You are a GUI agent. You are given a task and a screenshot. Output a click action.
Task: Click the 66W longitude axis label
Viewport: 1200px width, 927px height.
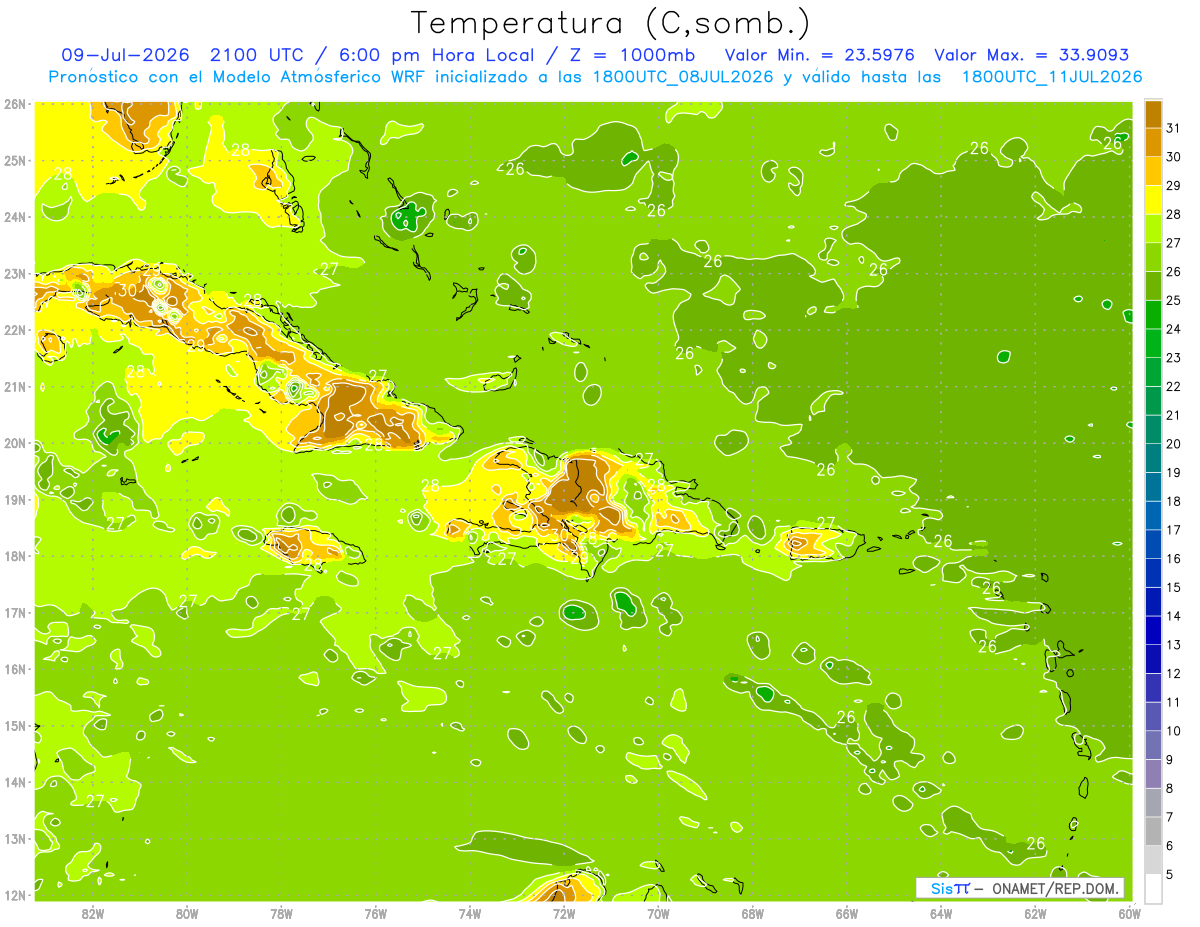[x=847, y=913]
